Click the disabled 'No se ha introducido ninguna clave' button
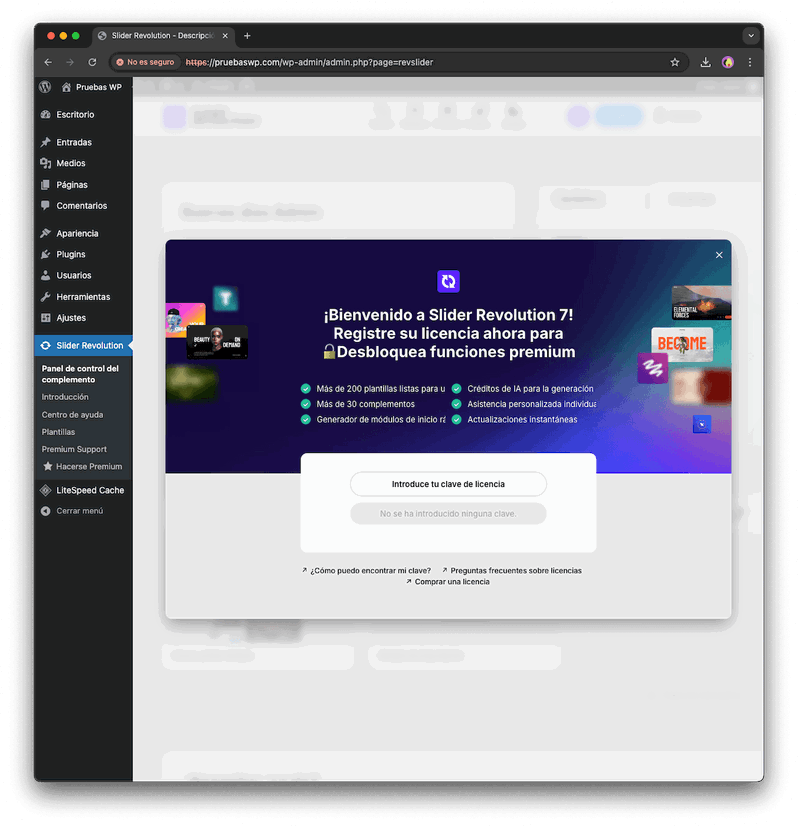 448,514
